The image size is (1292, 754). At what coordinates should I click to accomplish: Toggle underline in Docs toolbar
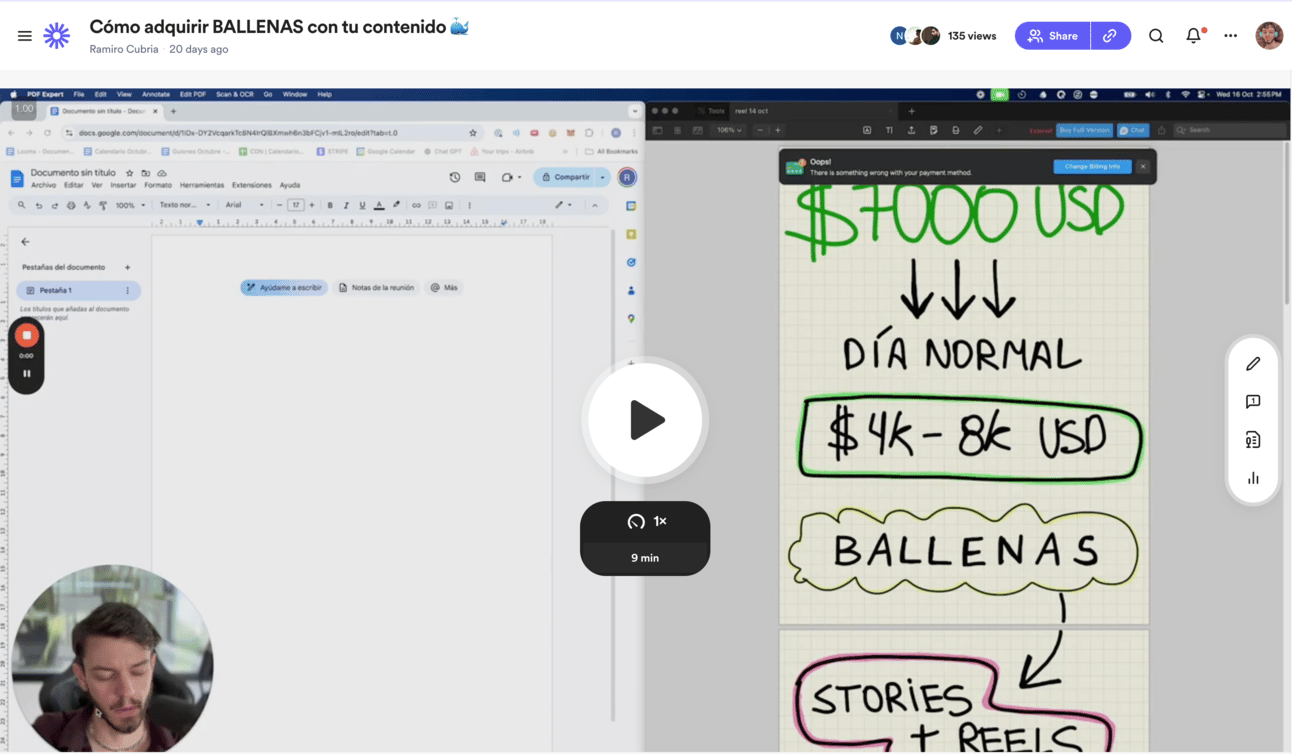[362, 205]
